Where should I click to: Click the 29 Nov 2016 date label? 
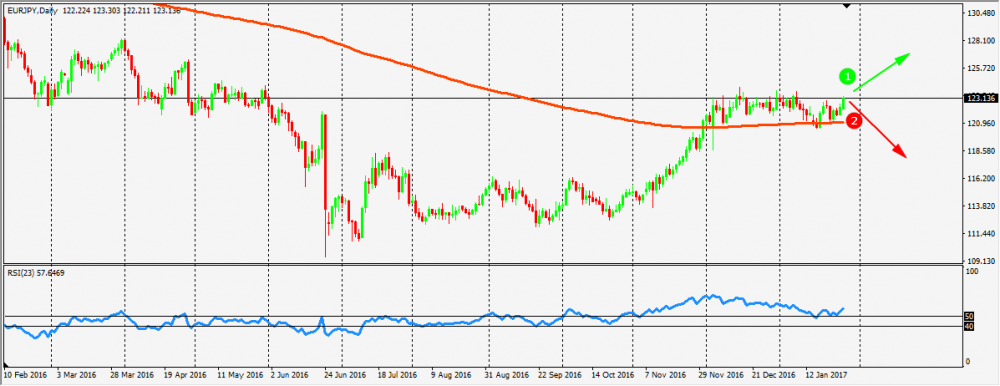(x=722, y=374)
